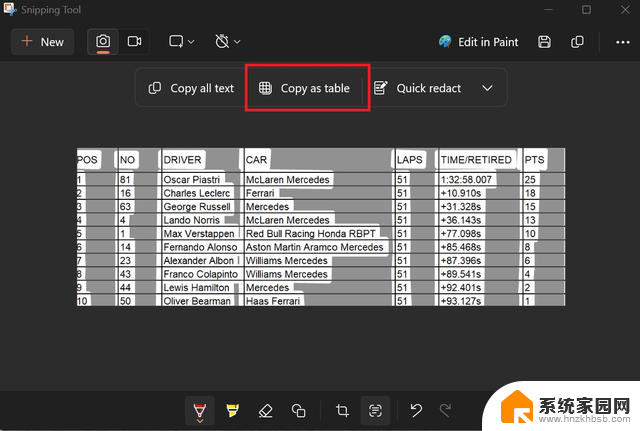This screenshot has height=431, width=640.
Task: Select the text Alexander Albon
Action: click(198, 260)
